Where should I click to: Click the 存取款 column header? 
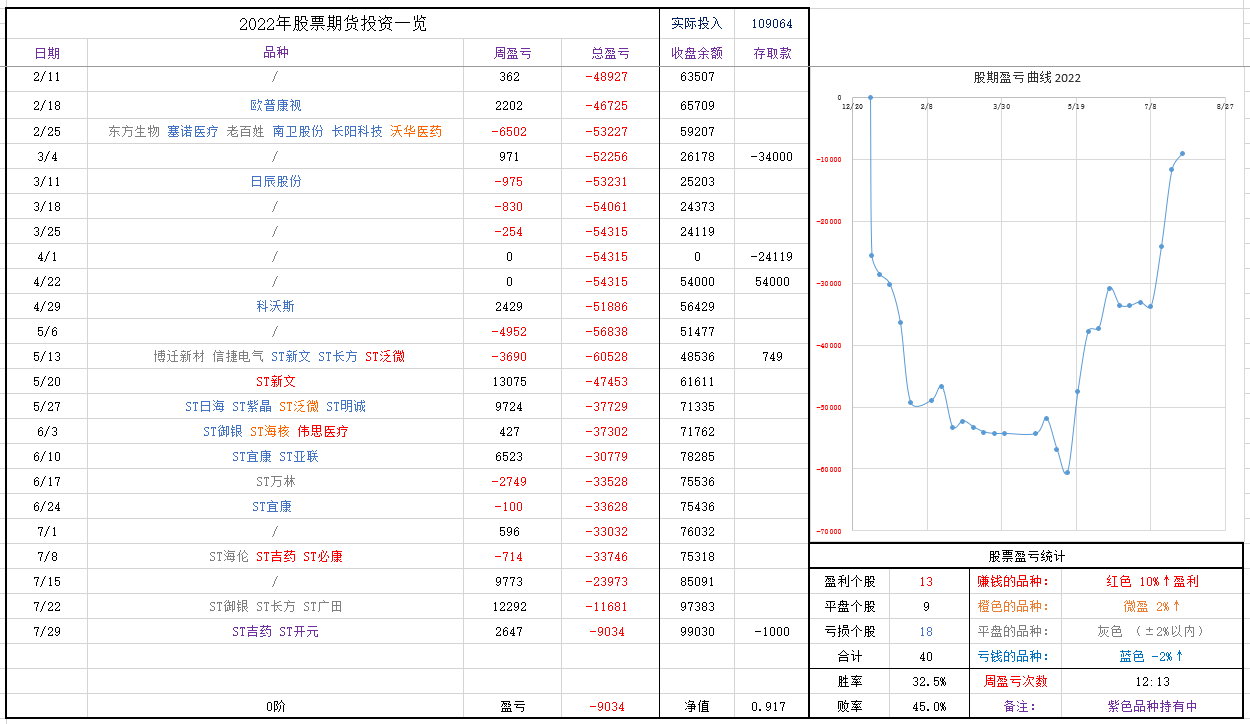pyautogui.click(x=772, y=53)
